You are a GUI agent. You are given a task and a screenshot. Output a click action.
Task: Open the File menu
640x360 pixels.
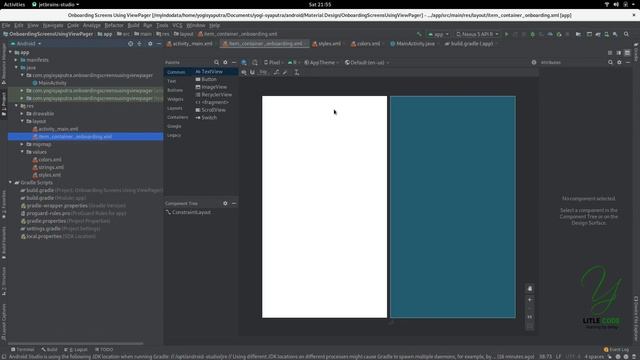[6, 25]
